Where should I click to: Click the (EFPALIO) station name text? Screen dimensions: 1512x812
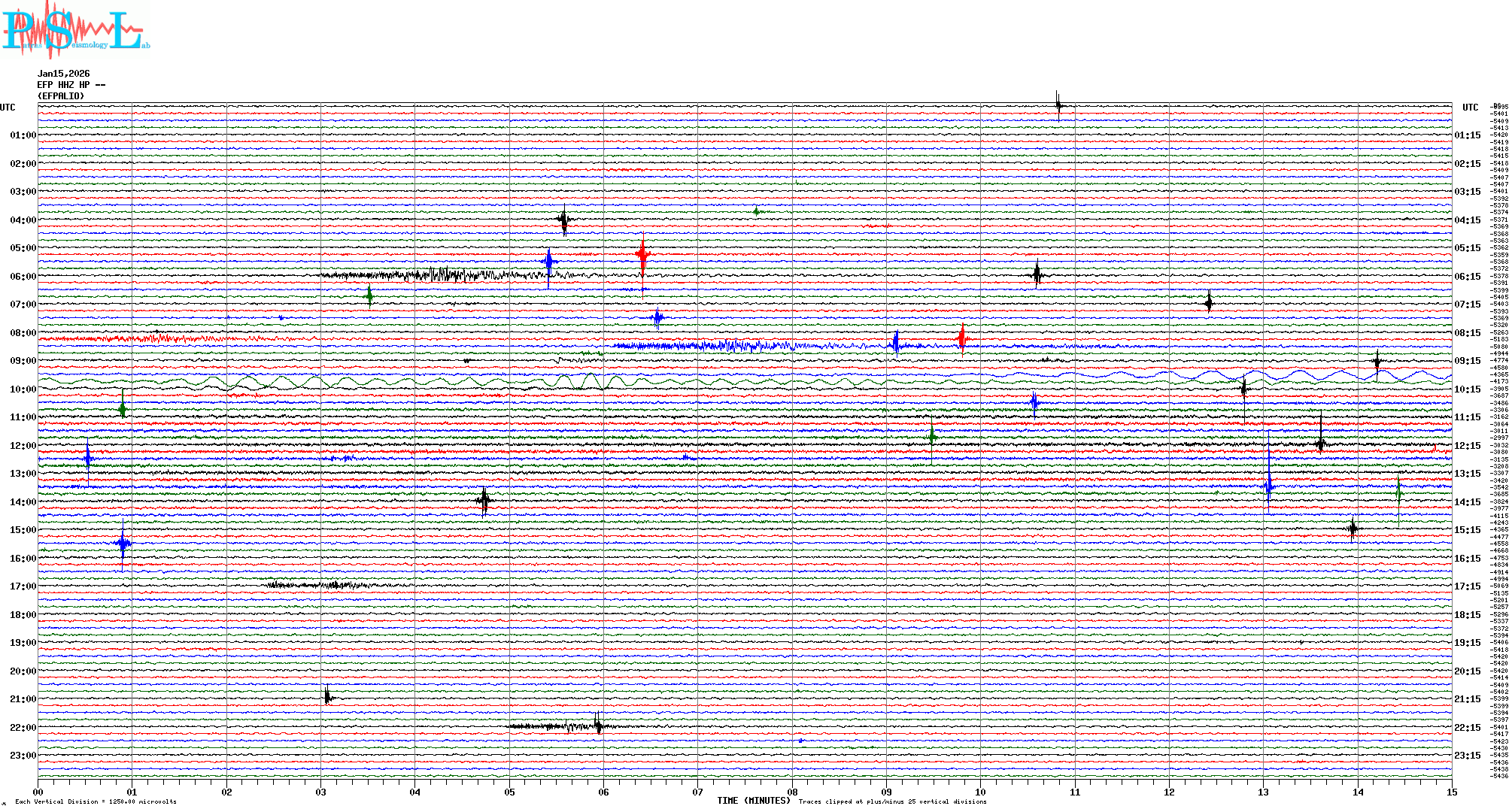61,96
